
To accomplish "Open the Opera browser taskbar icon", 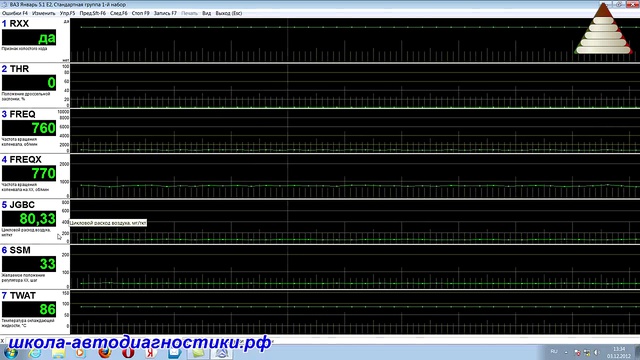I will (128, 353).
